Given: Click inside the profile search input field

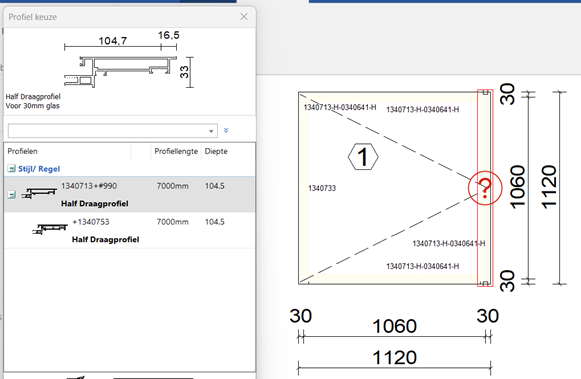Looking at the screenshot, I should tap(107, 131).
